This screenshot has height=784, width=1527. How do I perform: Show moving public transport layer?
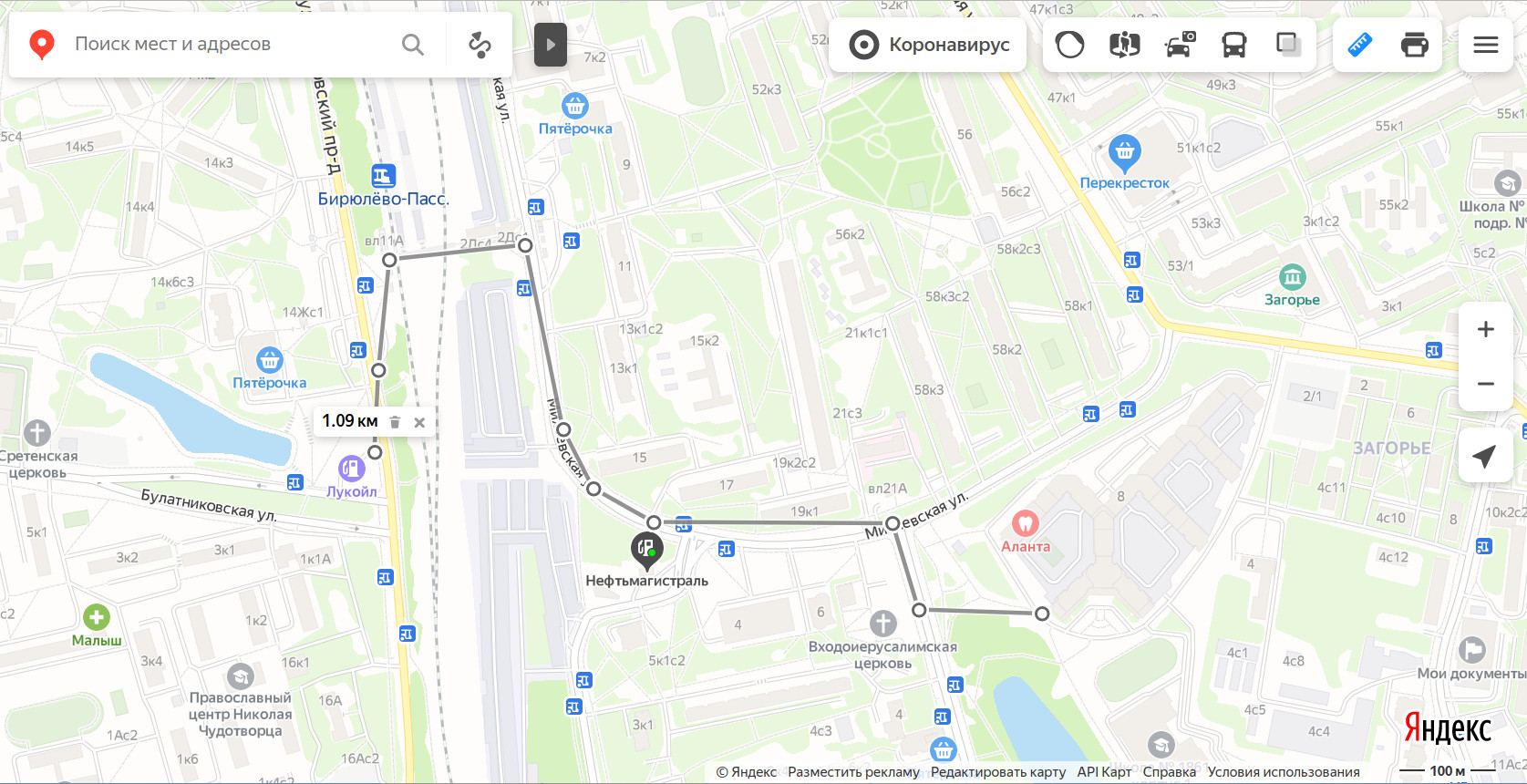[1234, 45]
